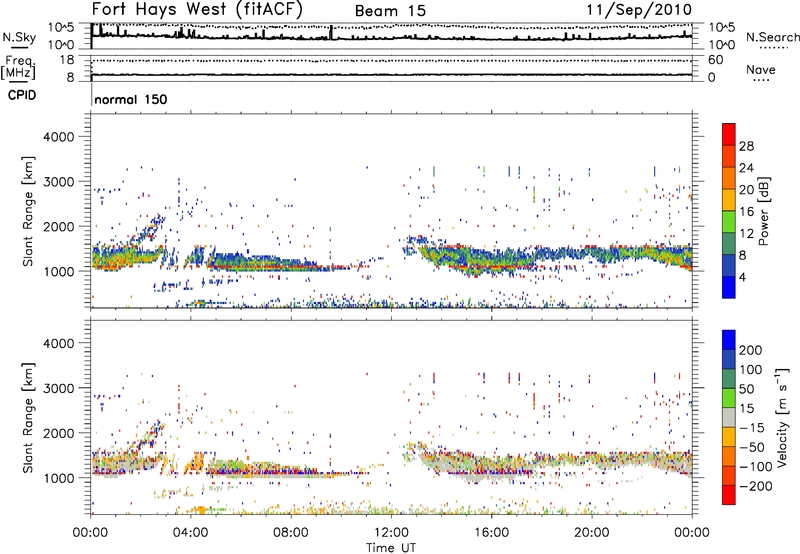
Task: Click the velocity colorbar gray middle segment
Action: coord(729,418)
